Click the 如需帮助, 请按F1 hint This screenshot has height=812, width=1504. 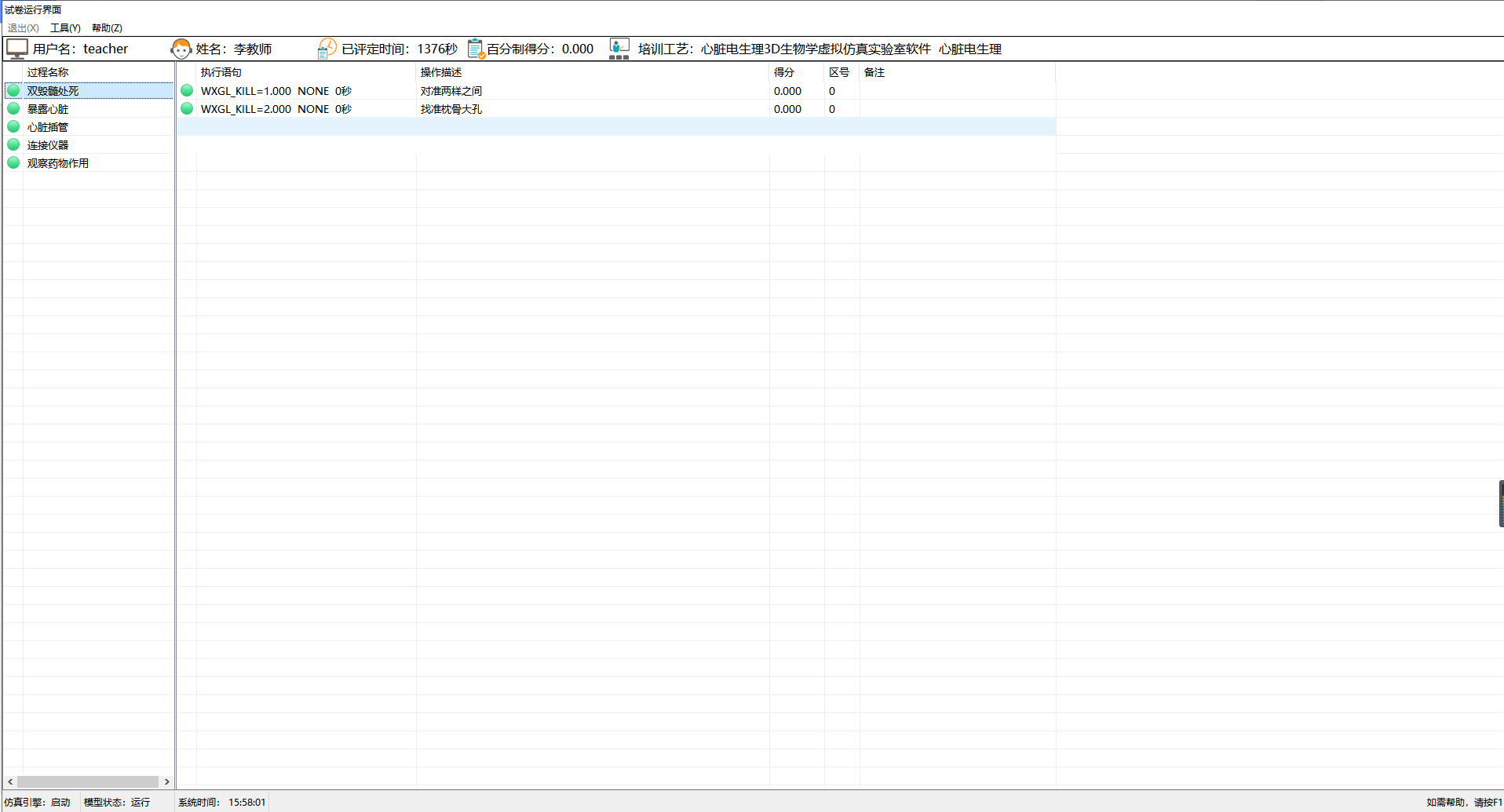tap(1464, 802)
